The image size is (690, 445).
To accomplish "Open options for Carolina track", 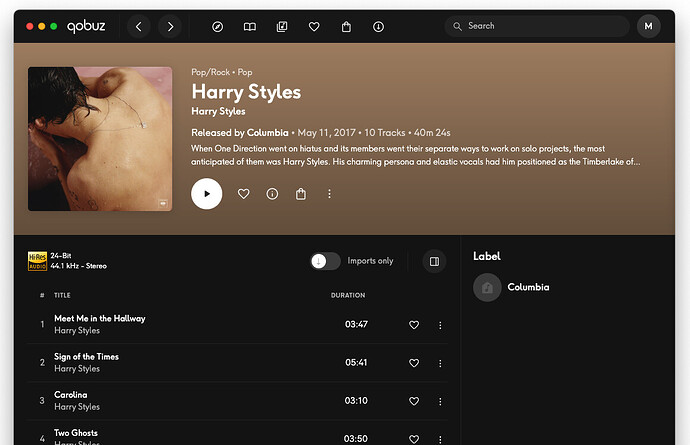I will click(x=440, y=401).
